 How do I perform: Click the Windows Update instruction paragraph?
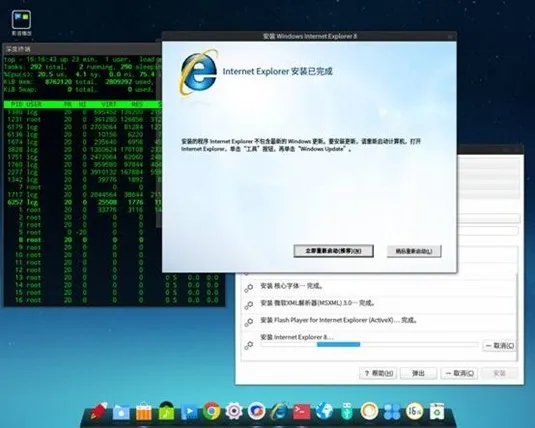(301, 145)
